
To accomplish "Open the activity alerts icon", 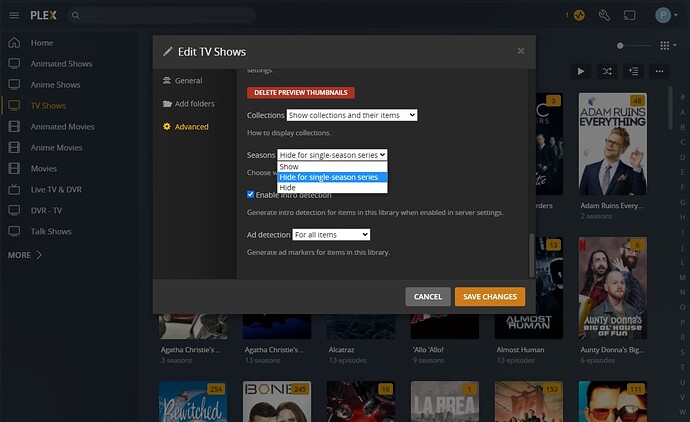I will [579, 15].
